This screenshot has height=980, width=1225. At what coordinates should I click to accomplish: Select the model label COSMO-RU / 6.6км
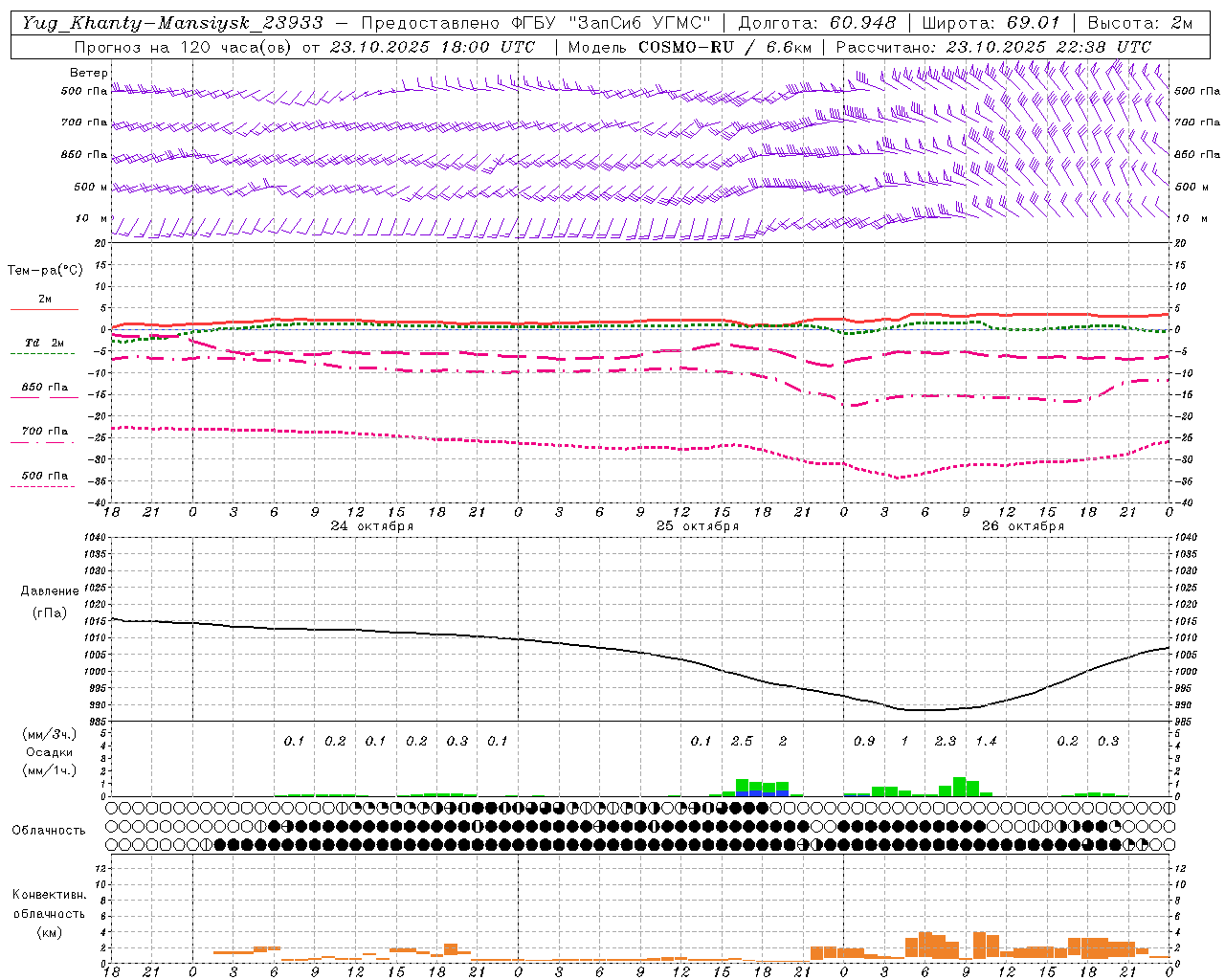(x=724, y=47)
